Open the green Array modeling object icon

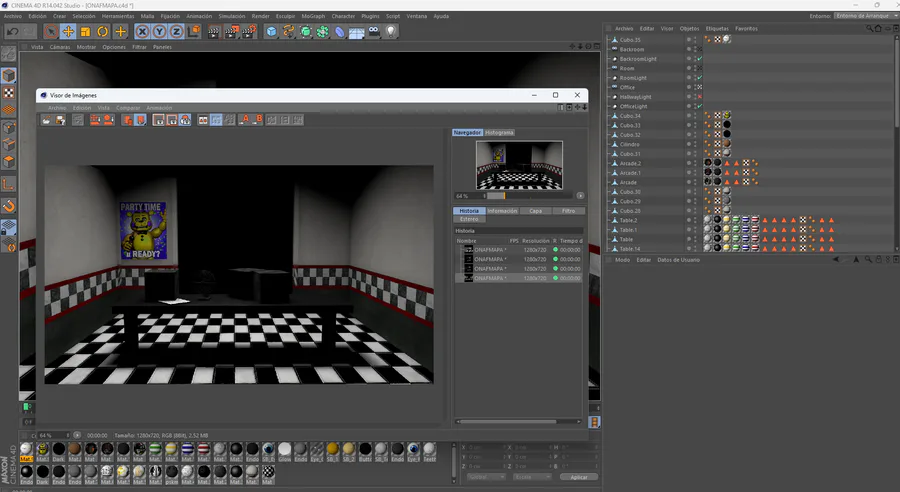(x=323, y=32)
